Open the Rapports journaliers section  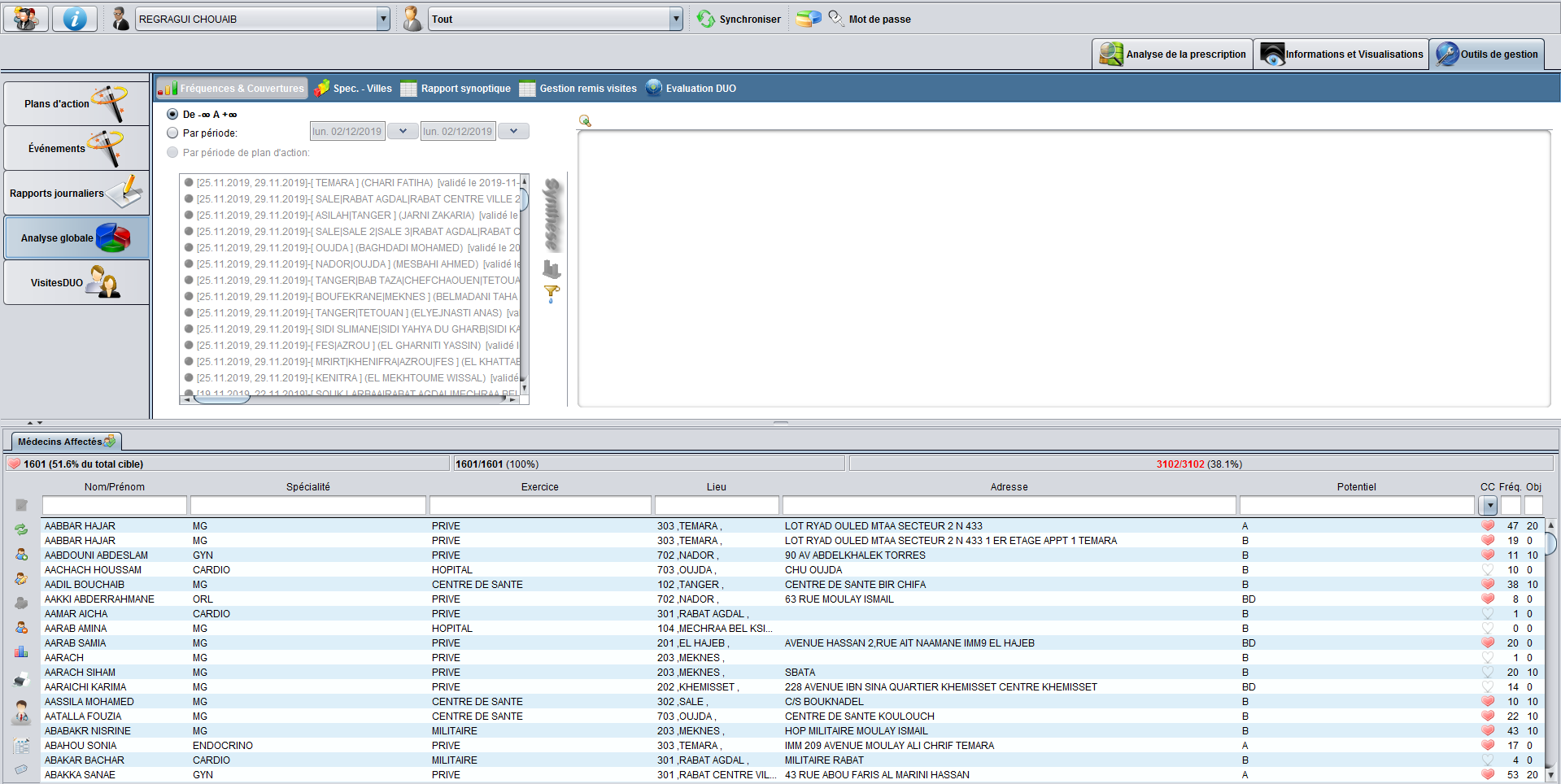(x=76, y=193)
